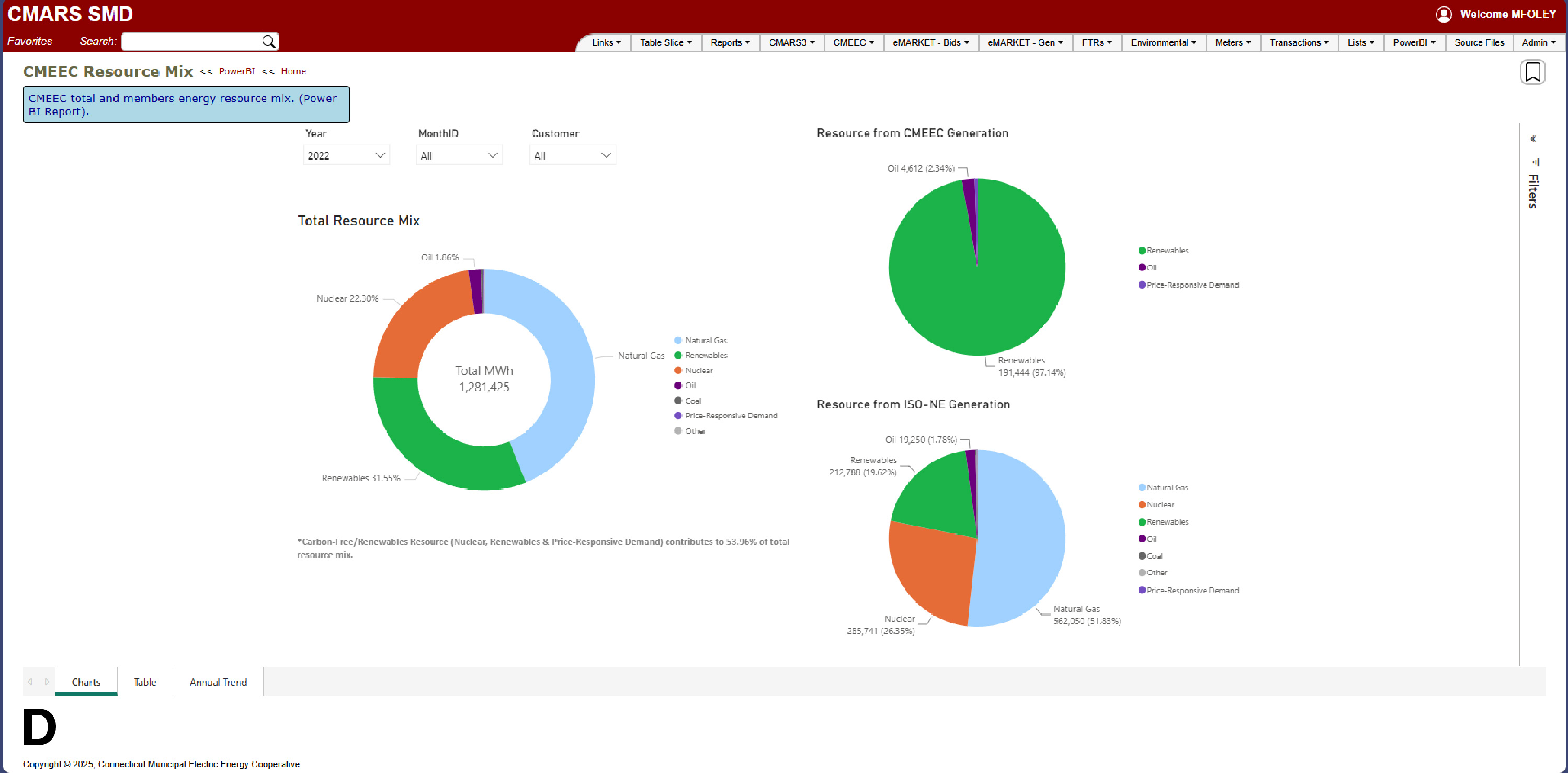Open the Lists menu
The image size is (1568, 773).
pos(1361,42)
